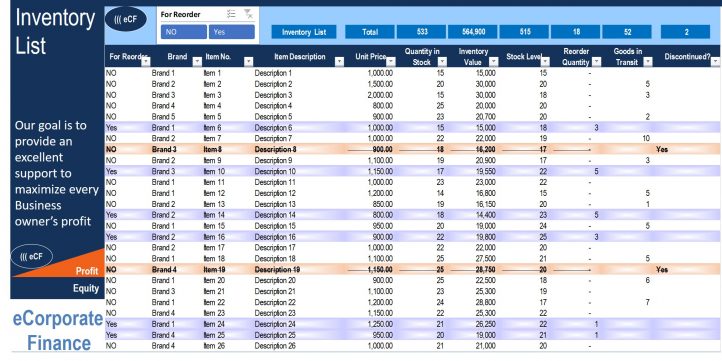This screenshot has width=722, height=361.
Task: Select the Description 8 cell in discontinued row
Action: [x=276, y=149]
